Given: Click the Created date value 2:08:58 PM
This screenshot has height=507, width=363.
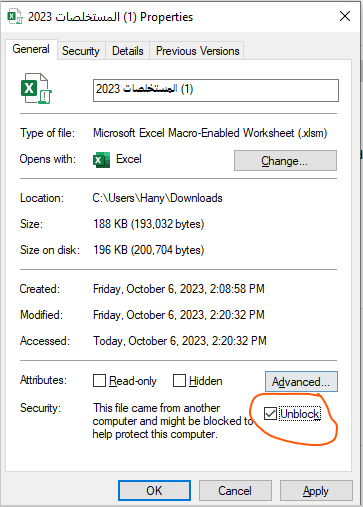Looking at the screenshot, I should tap(179, 289).
